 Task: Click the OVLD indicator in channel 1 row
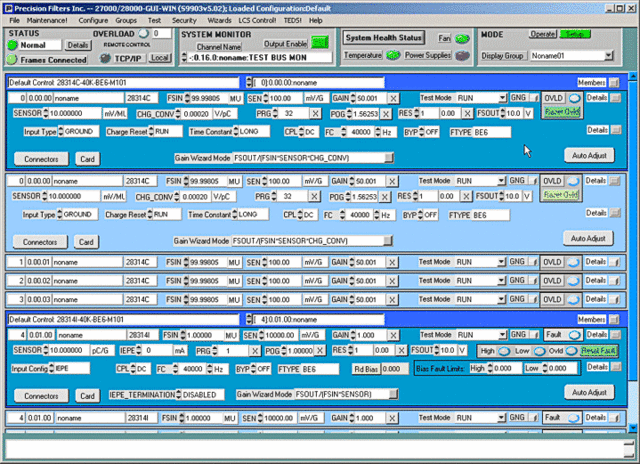573,262
